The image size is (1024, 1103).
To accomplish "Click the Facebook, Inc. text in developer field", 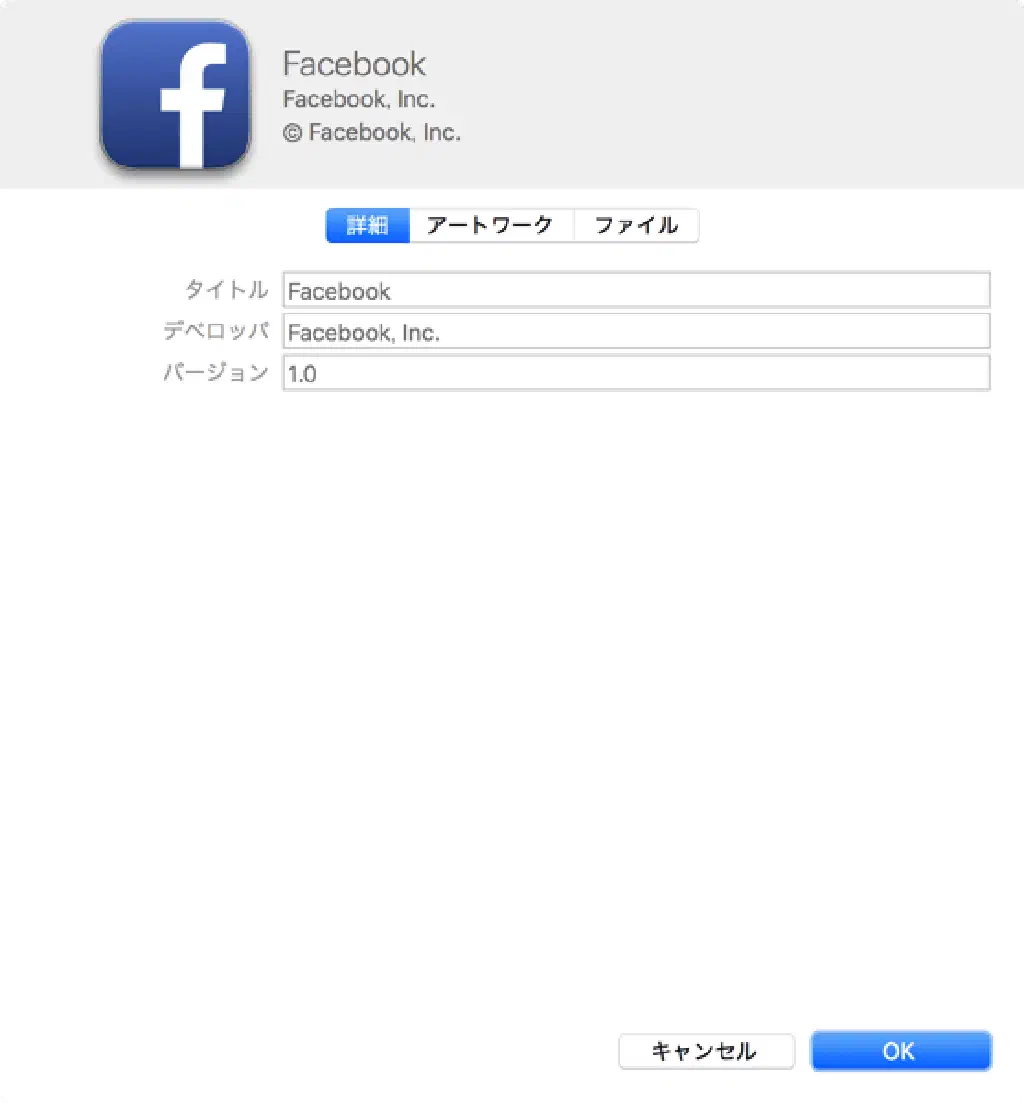I will tap(364, 333).
